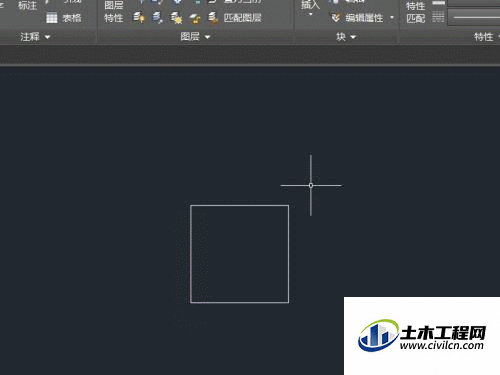Open 图层特性 layer properties
Viewport: 500px width, 375px height.
tap(114, 11)
